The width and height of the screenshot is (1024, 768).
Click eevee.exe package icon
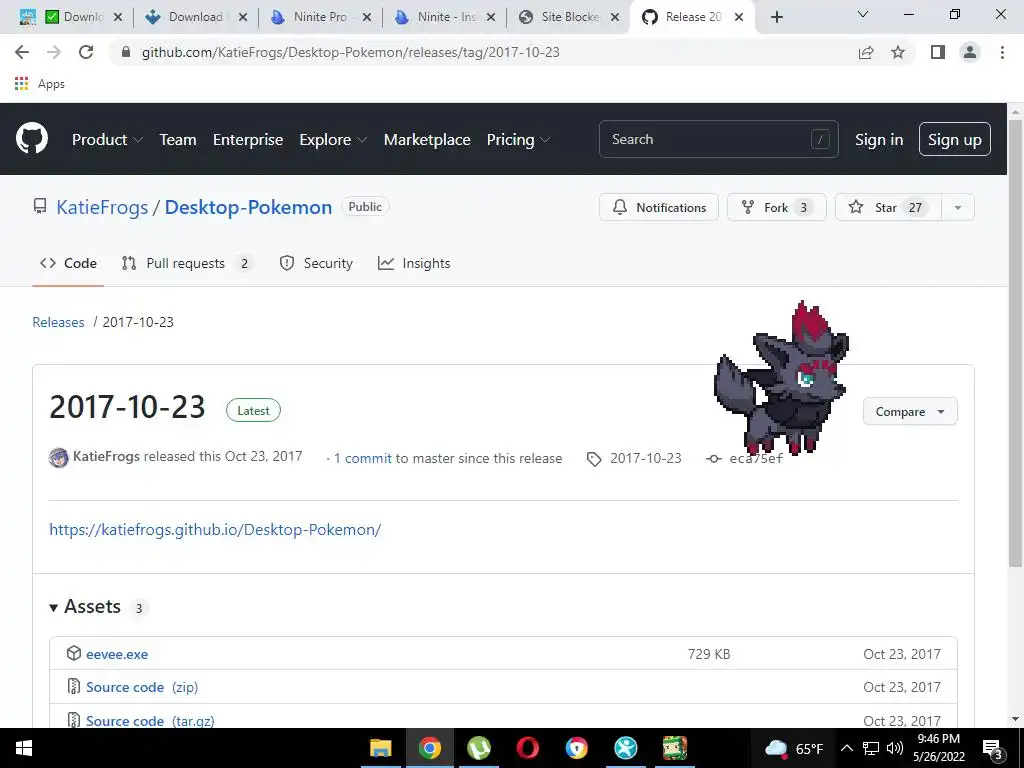(x=74, y=653)
